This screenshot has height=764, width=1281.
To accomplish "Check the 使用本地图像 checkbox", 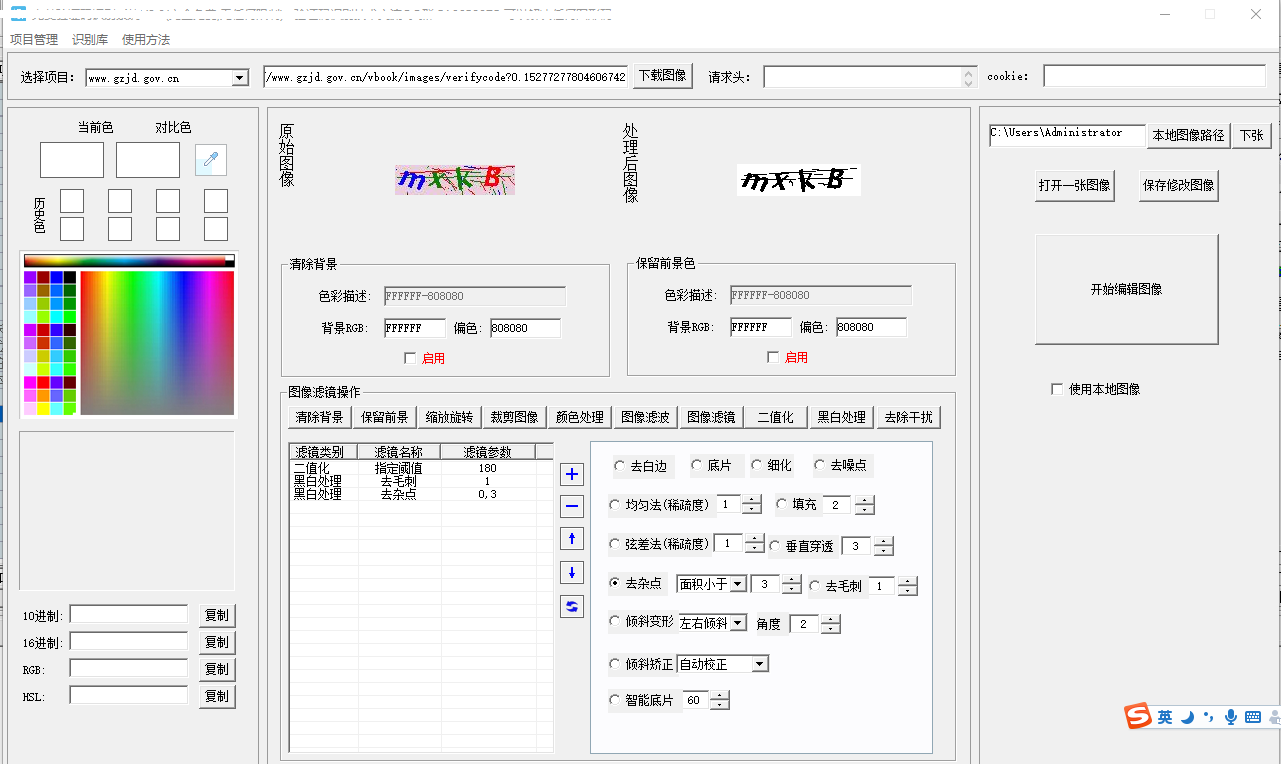I will tap(1057, 390).
